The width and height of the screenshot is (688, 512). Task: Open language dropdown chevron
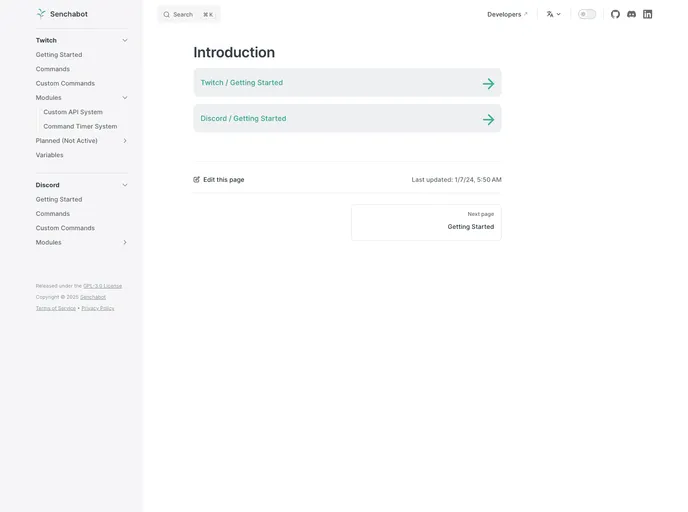click(x=559, y=14)
